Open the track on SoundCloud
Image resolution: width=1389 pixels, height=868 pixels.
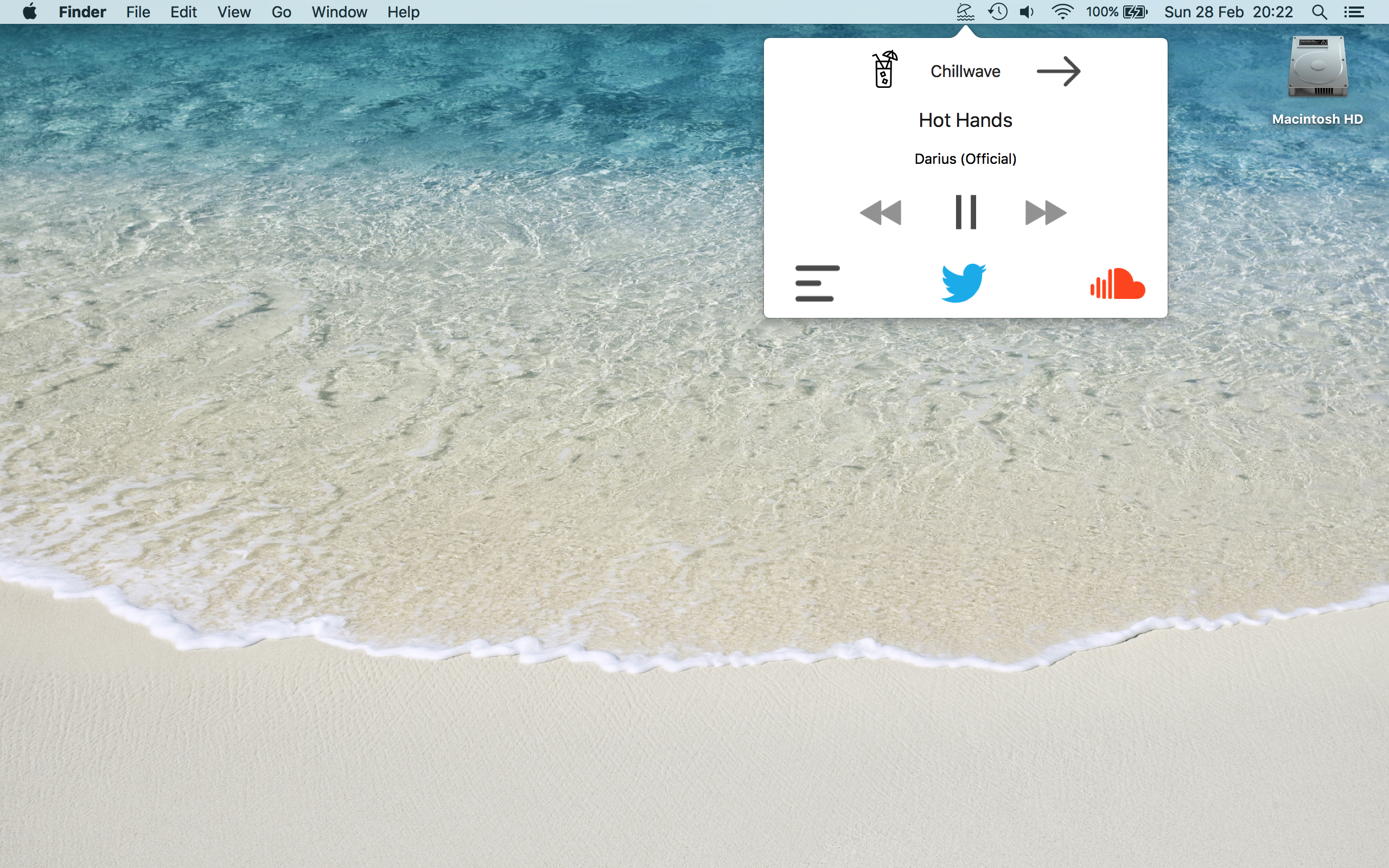point(1117,284)
